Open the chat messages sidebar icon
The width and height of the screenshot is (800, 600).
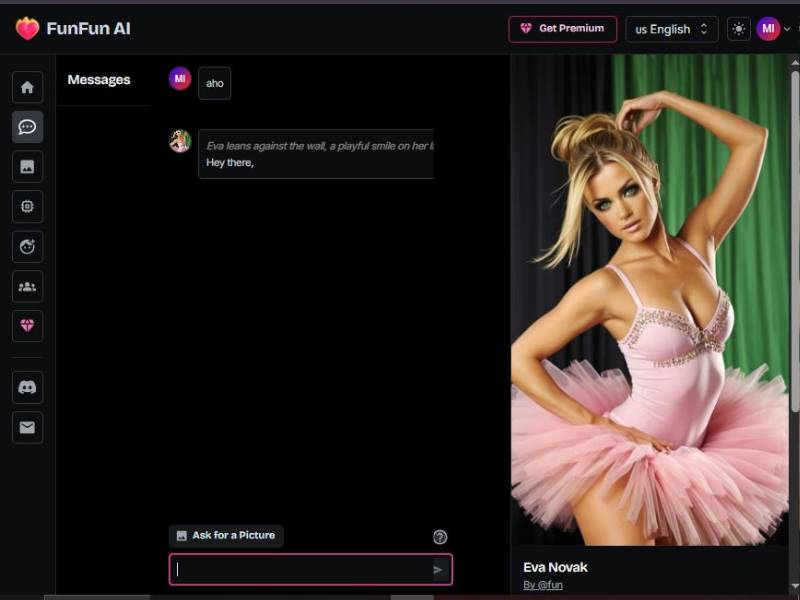(x=27, y=127)
